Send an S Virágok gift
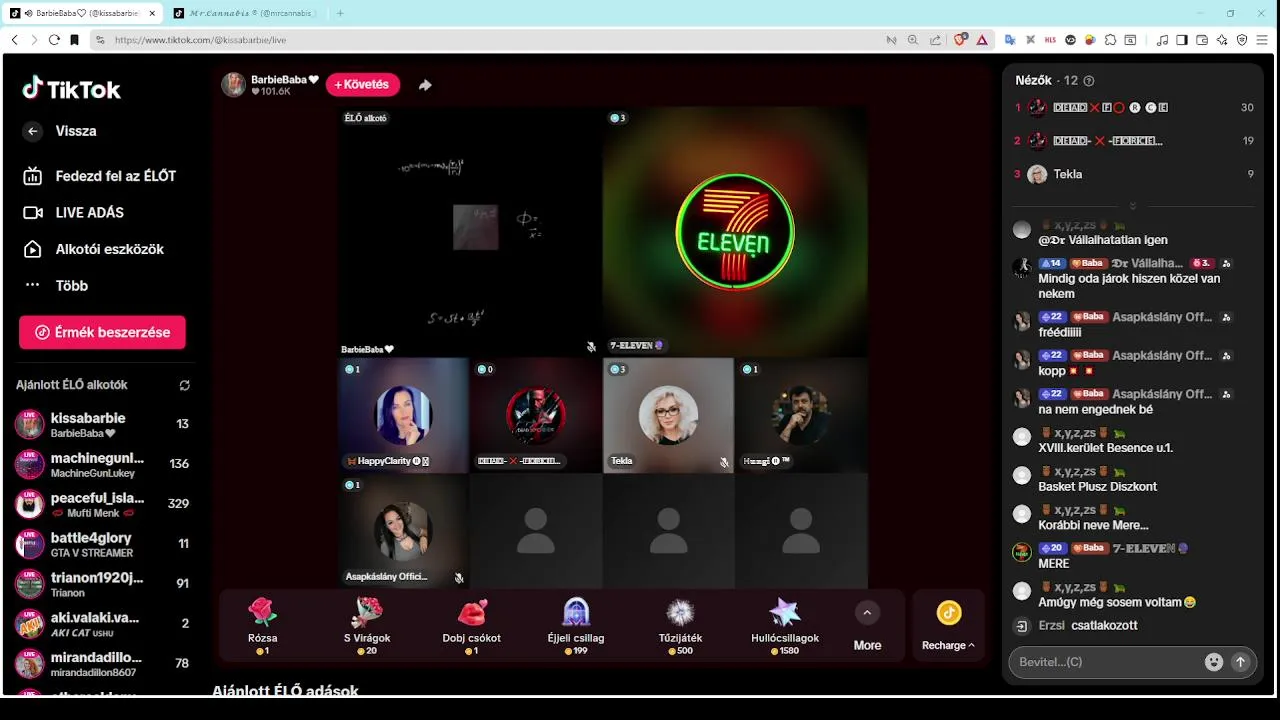The width and height of the screenshot is (1280, 720). (x=367, y=626)
